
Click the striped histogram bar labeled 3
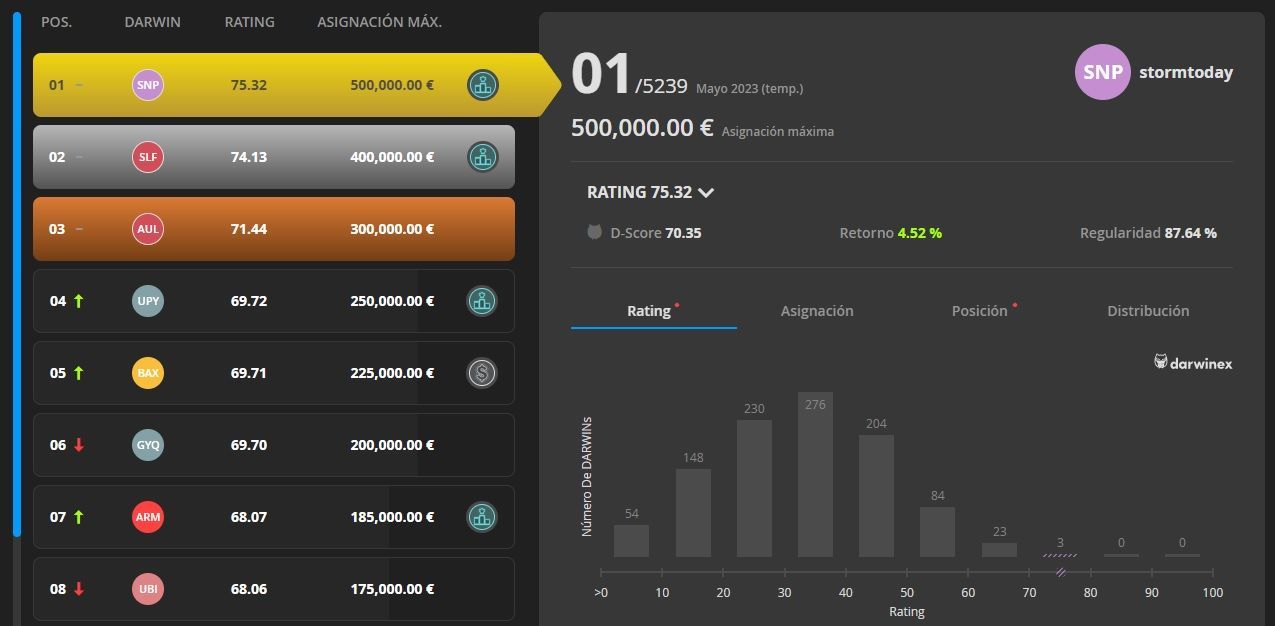[x=1060, y=555]
